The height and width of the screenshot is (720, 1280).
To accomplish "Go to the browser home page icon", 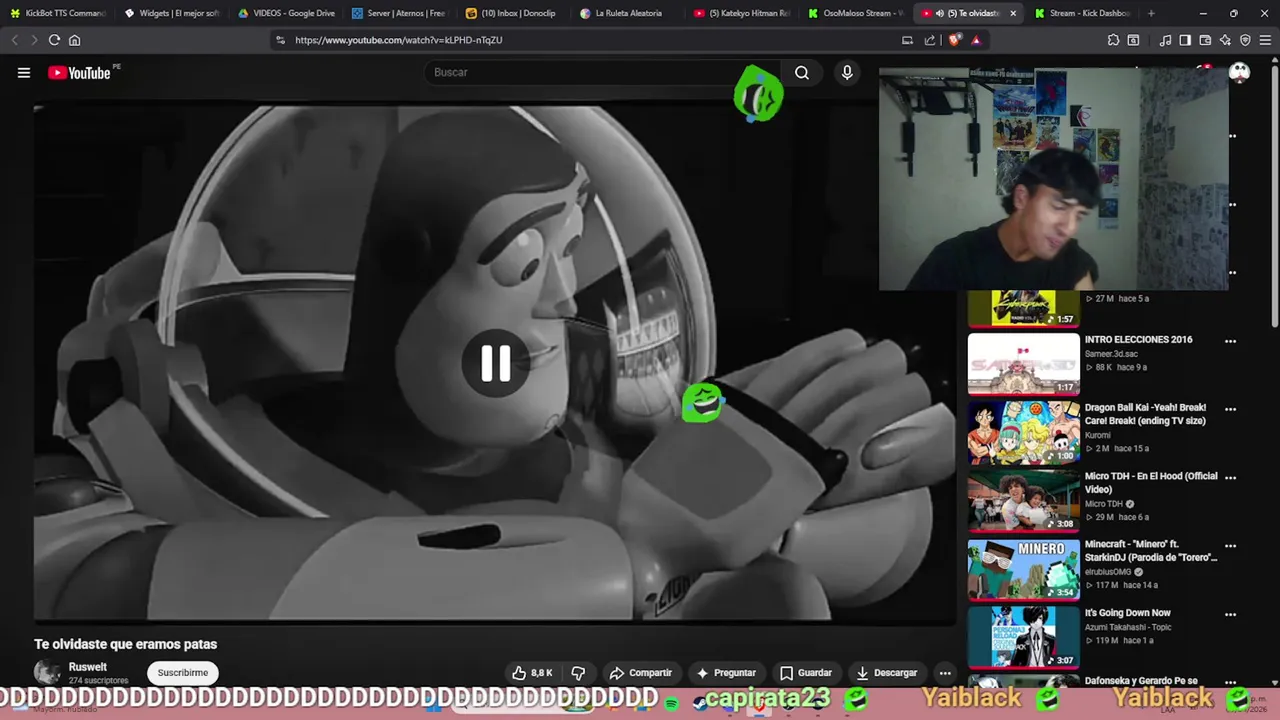I will pos(74,40).
